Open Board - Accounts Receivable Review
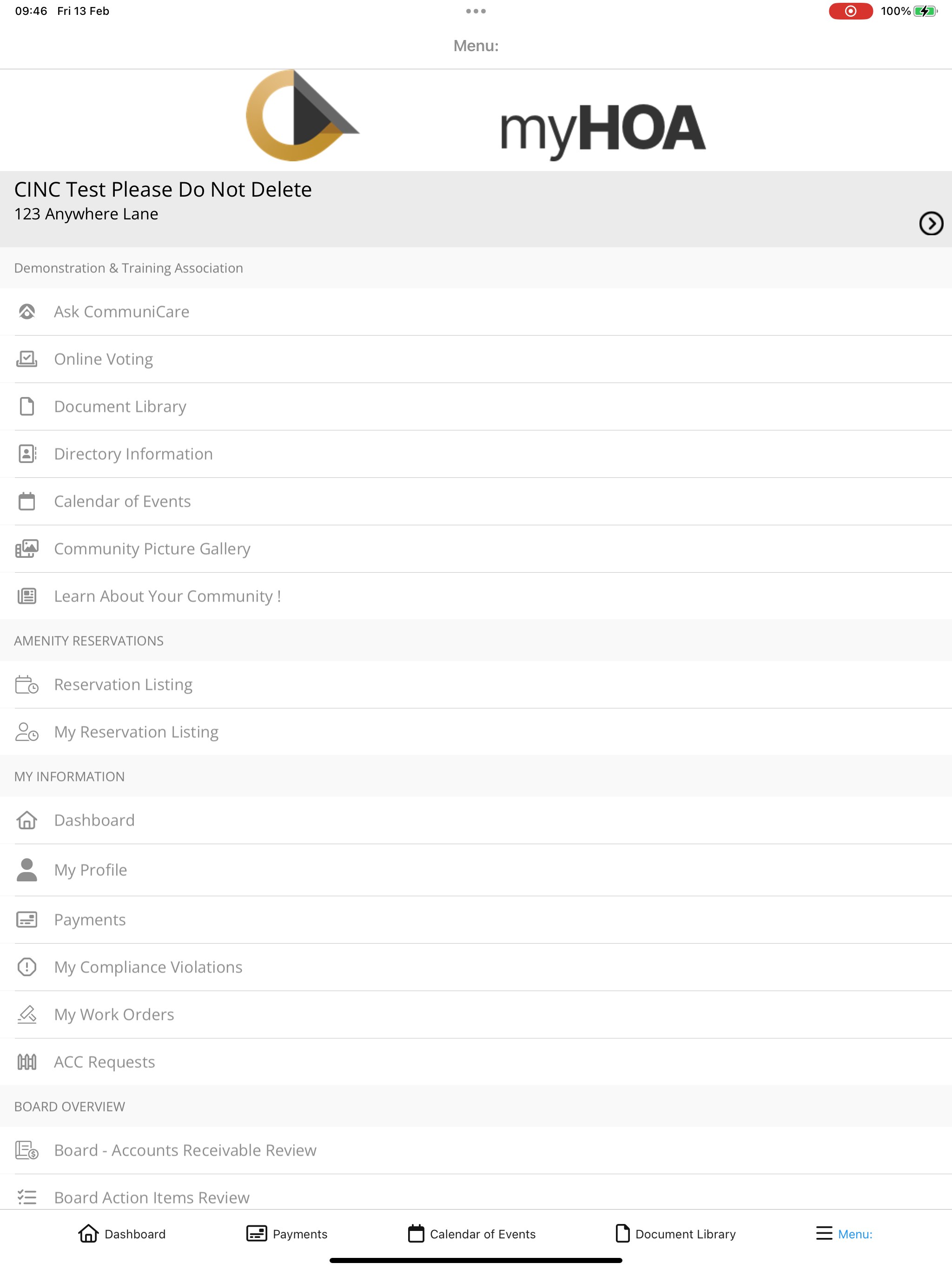Viewport: 952px width, 1270px height. coord(476,1151)
